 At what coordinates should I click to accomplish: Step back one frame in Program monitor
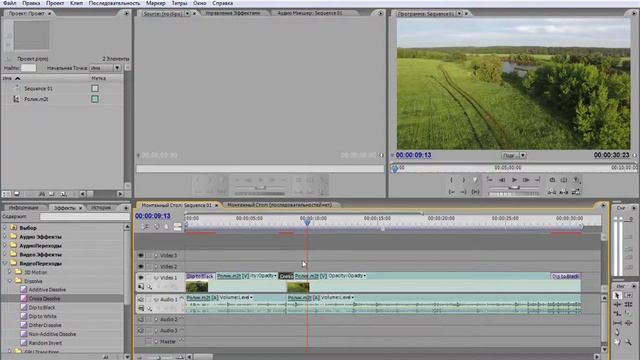pos(502,180)
